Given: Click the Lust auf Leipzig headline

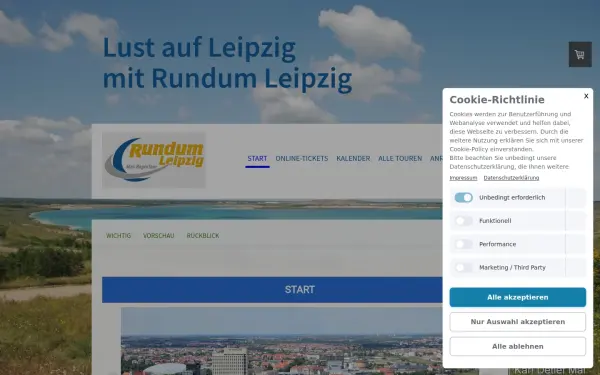Looking at the screenshot, I should [x=227, y=63].
